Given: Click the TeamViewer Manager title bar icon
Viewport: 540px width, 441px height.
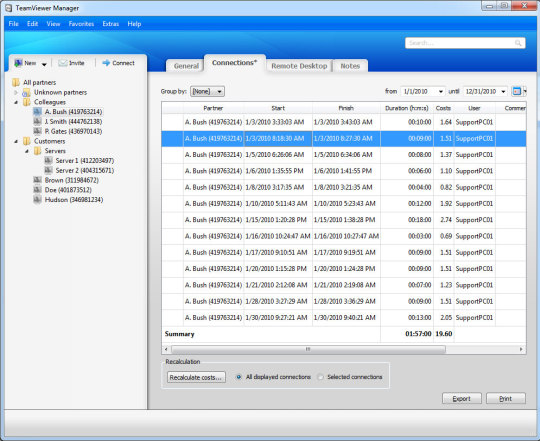Looking at the screenshot, I should pyautogui.click(x=9, y=8).
